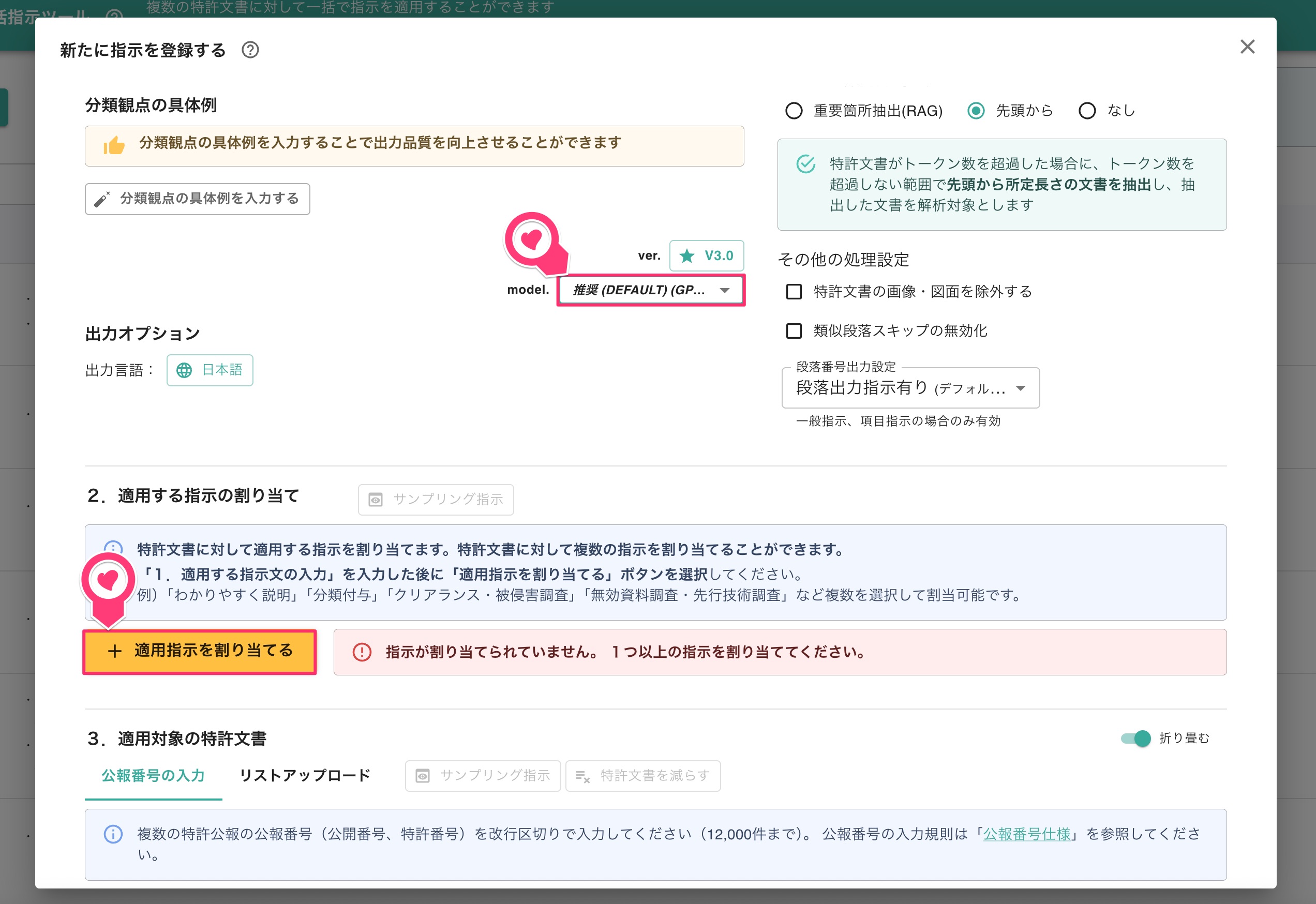The height and width of the screenshot is (904, 1316).
Task: Click the sampling icon in section 3 toolbar
Action: [x=423, y=776]
